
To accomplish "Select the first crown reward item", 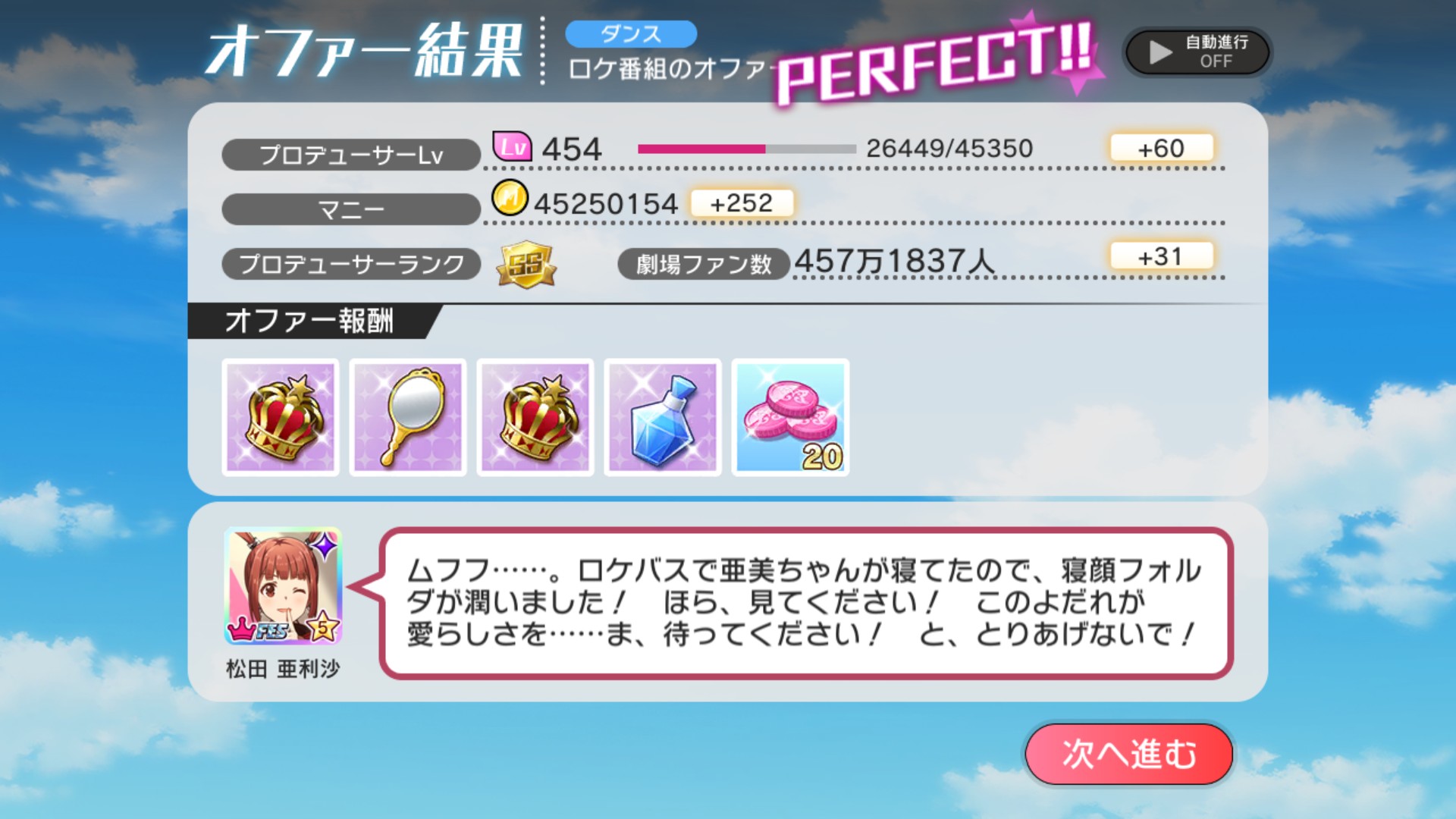I will [x=281, y=417].
